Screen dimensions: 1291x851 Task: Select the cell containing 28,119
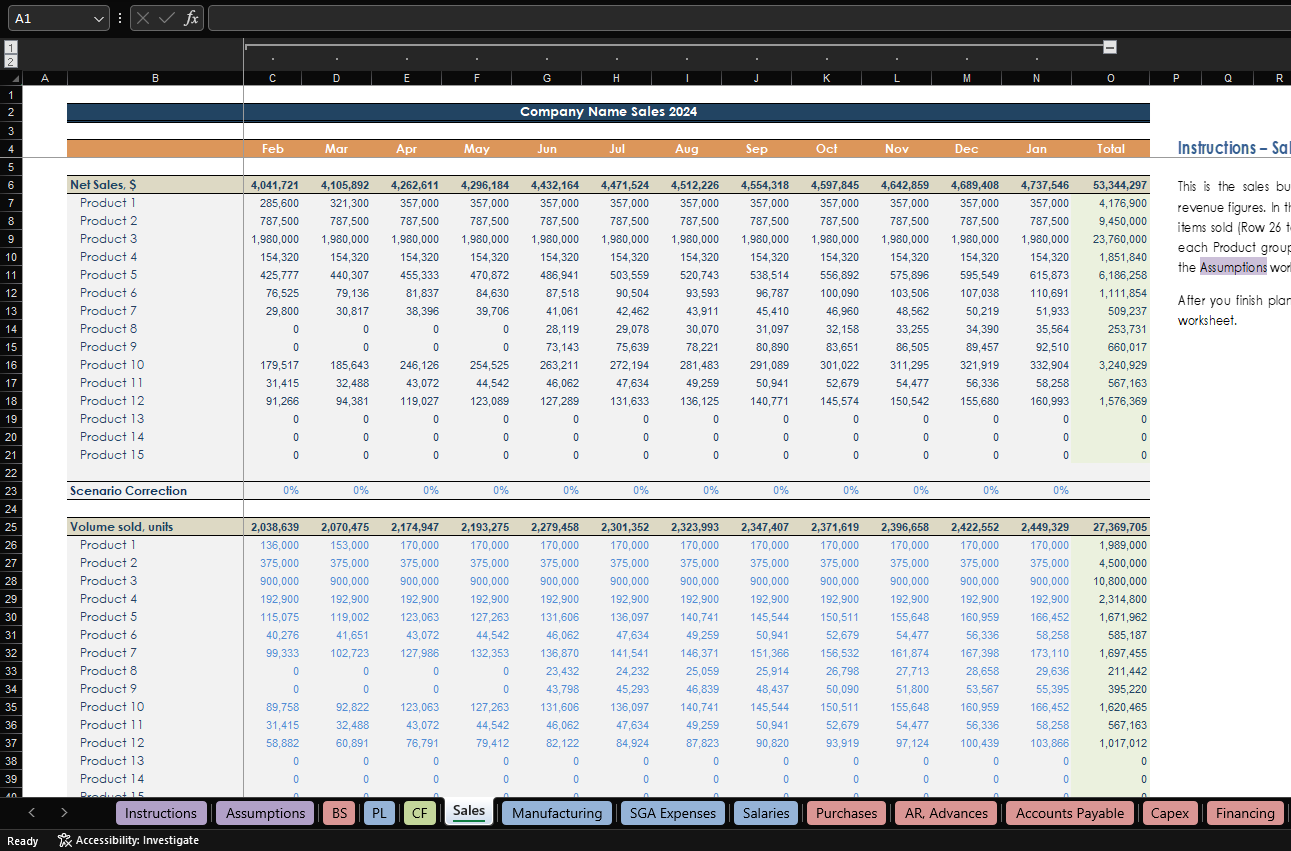(x=546, y=329)
